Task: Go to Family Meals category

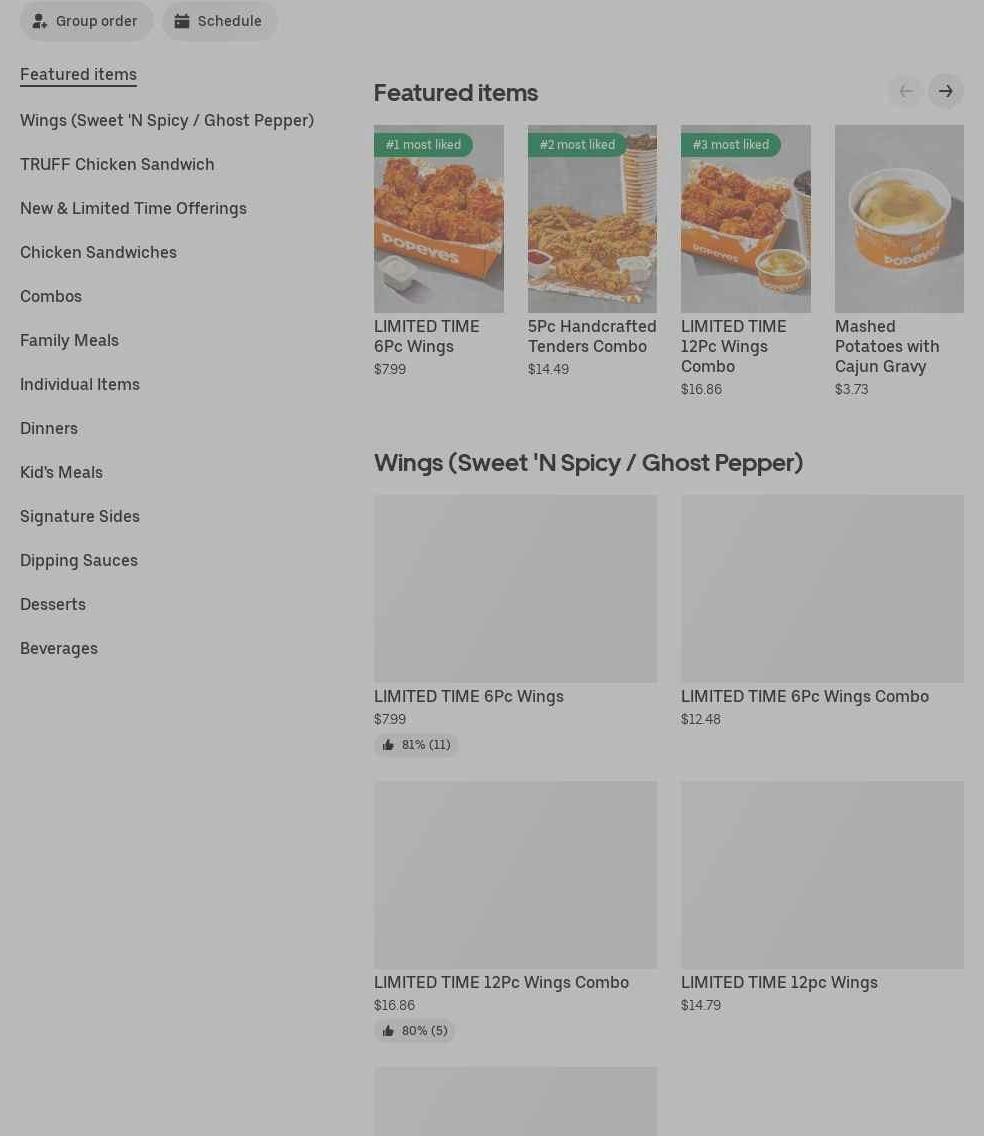Action: pos(70,341)
